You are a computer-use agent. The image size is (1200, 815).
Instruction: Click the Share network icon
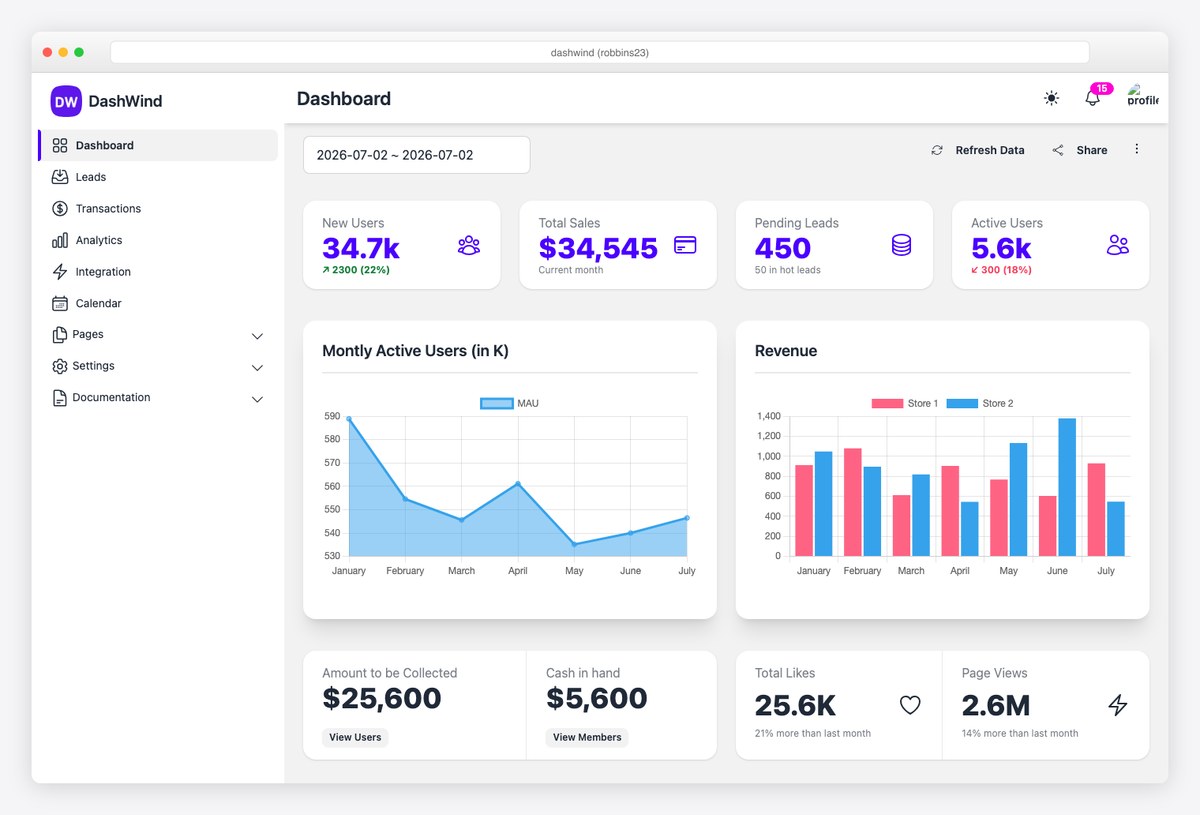click(1058, 150)
